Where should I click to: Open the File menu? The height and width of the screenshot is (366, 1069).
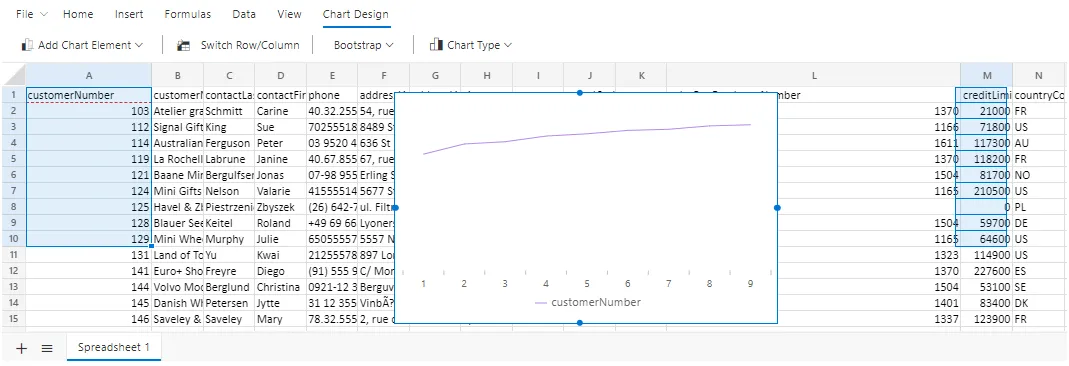(x=31, y=14)
